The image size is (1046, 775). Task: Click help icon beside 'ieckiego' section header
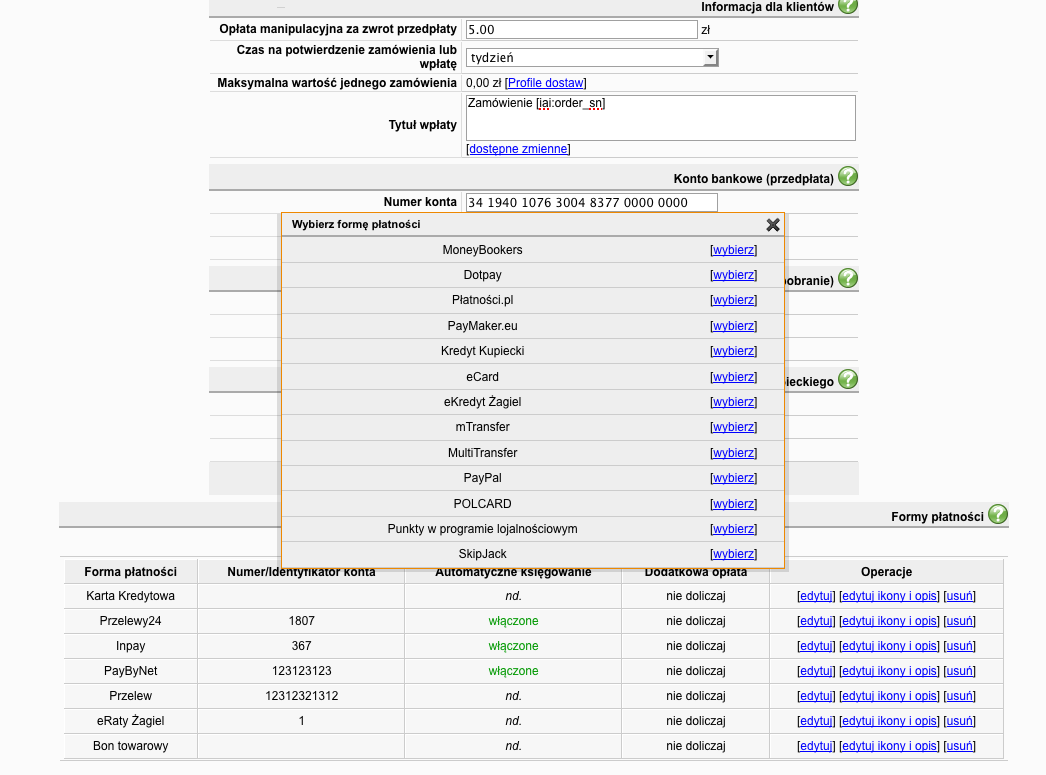(848, 379)
